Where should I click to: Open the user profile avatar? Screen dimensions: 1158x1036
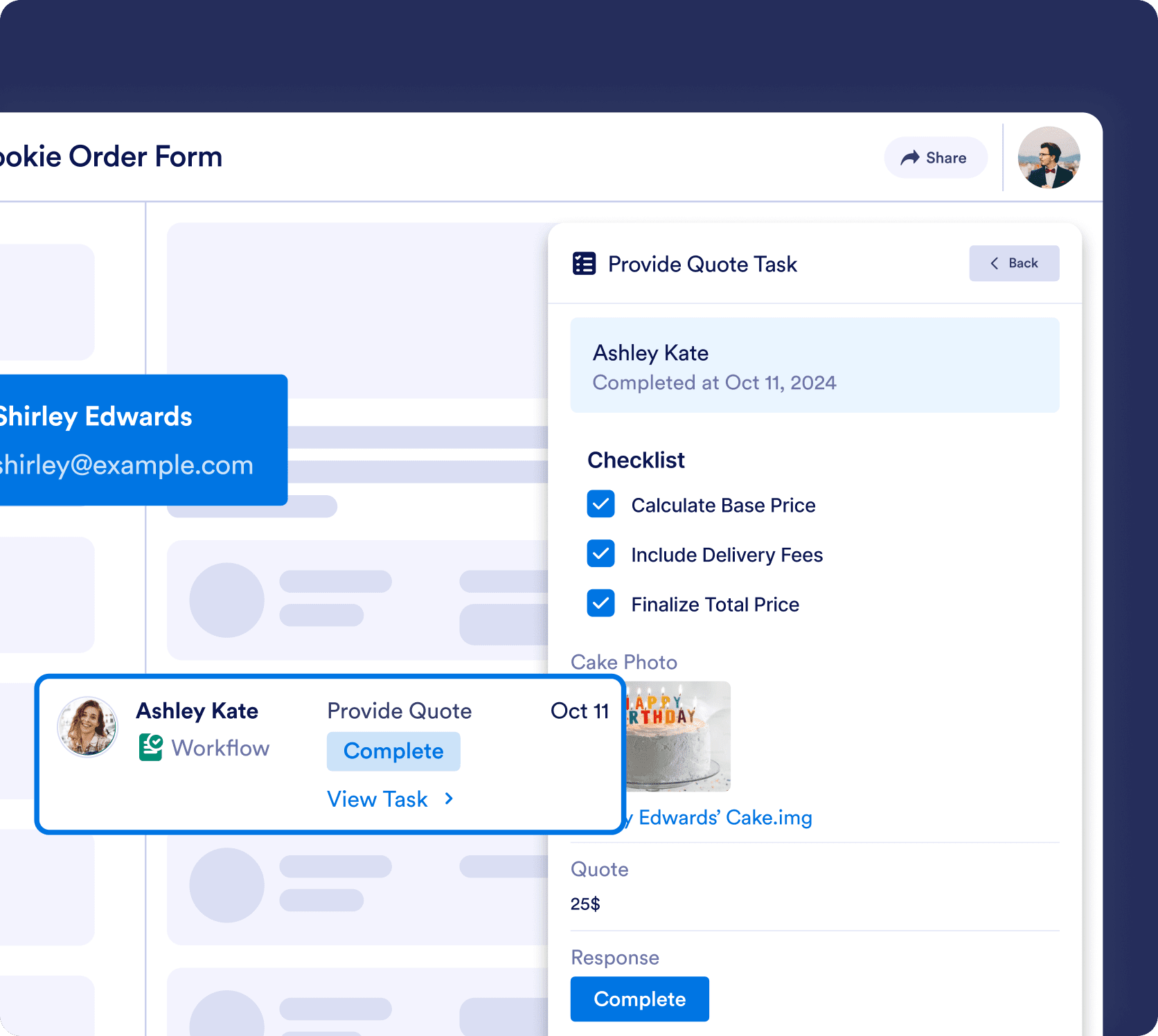click(x=1048, y=158)
